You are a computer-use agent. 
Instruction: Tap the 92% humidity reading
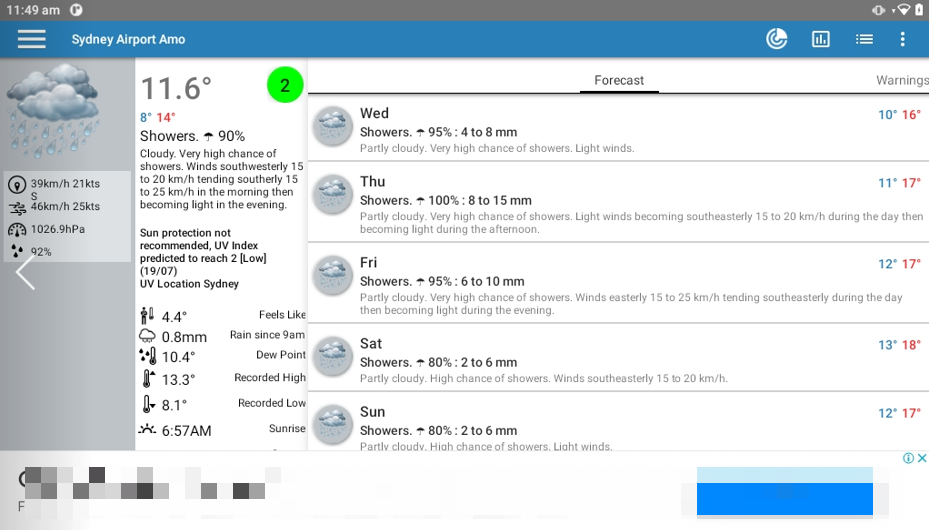point(41,252)
